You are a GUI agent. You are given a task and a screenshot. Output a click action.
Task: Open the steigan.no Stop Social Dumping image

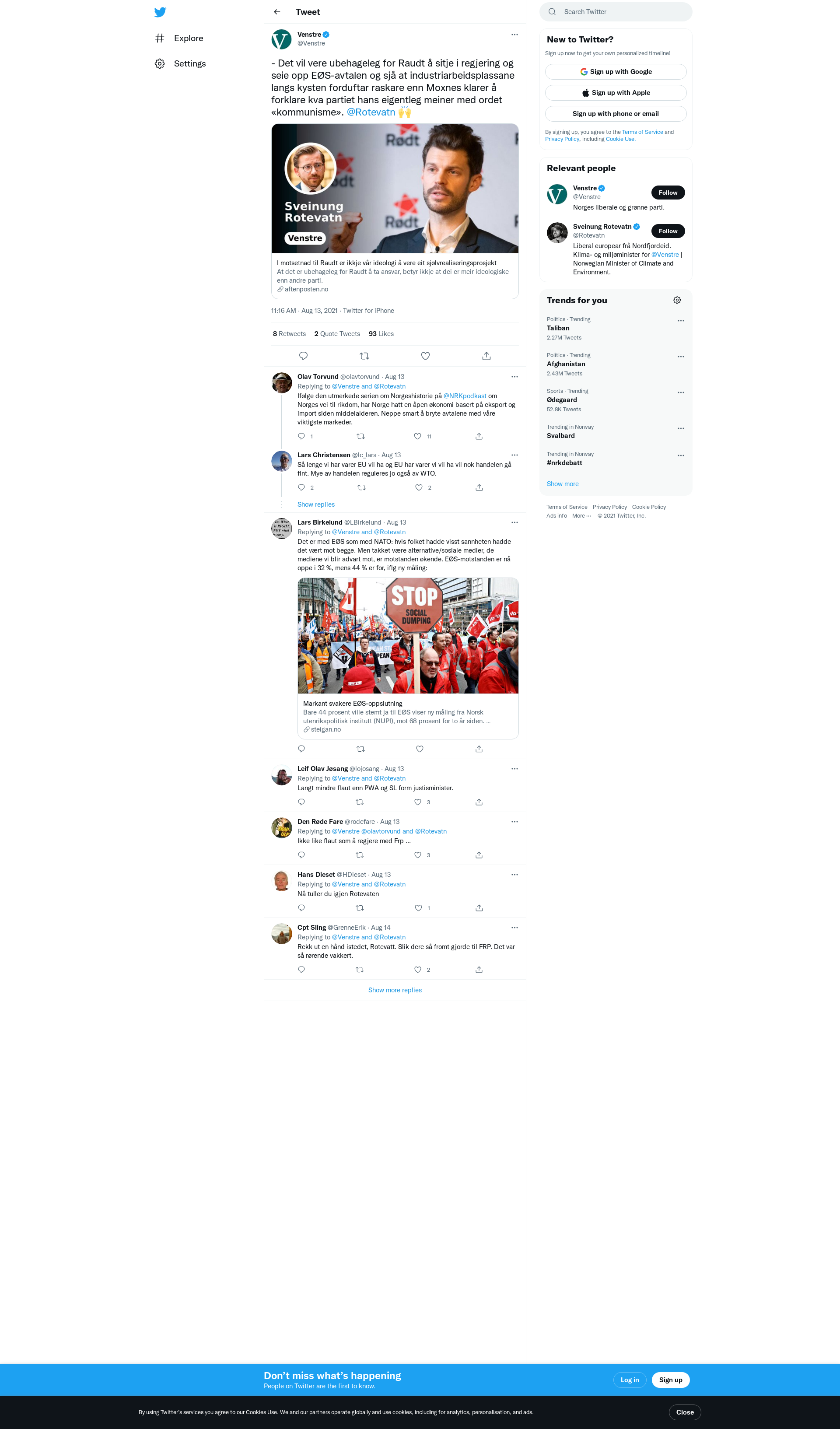(x=408, y=636)
